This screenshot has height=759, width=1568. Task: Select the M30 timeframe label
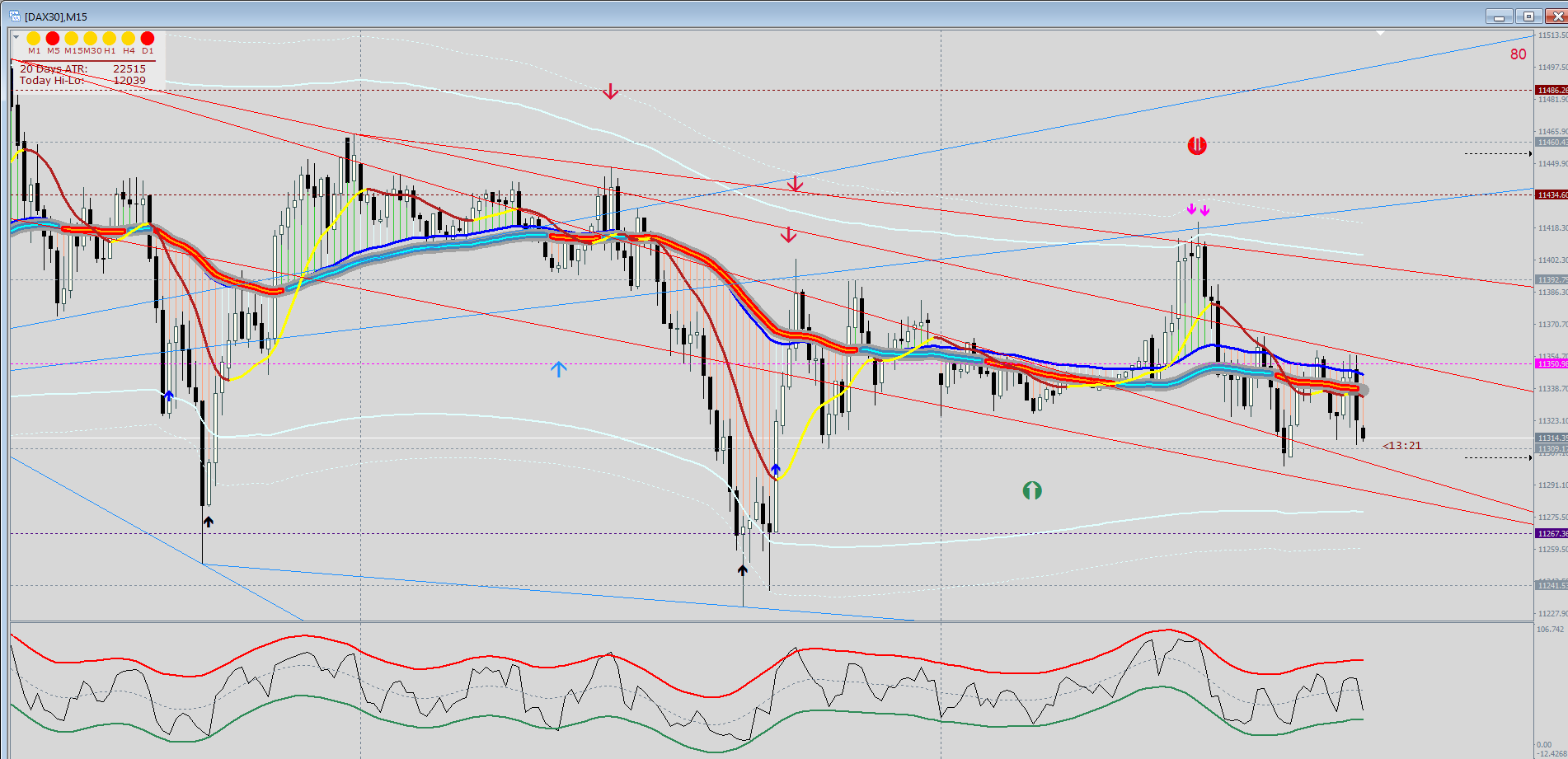pyautogui.click(x=91, y=51)
